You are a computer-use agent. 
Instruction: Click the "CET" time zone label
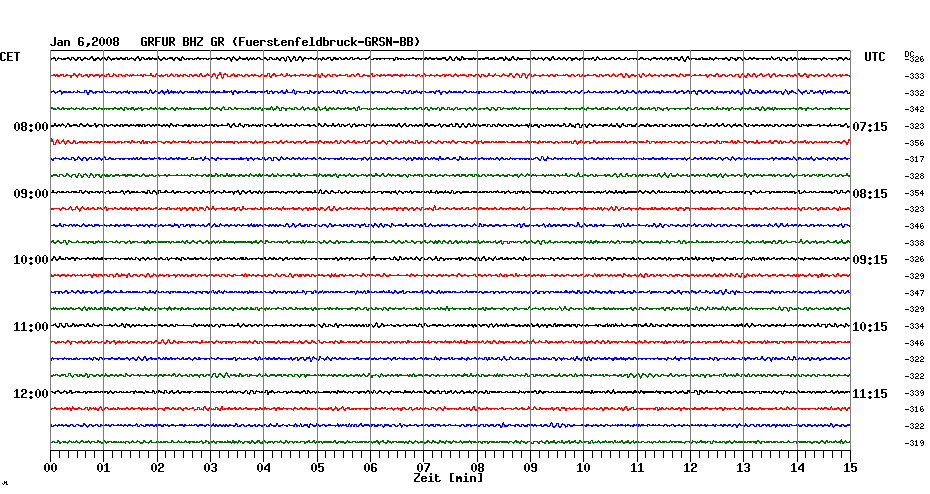tap(10, 57)
